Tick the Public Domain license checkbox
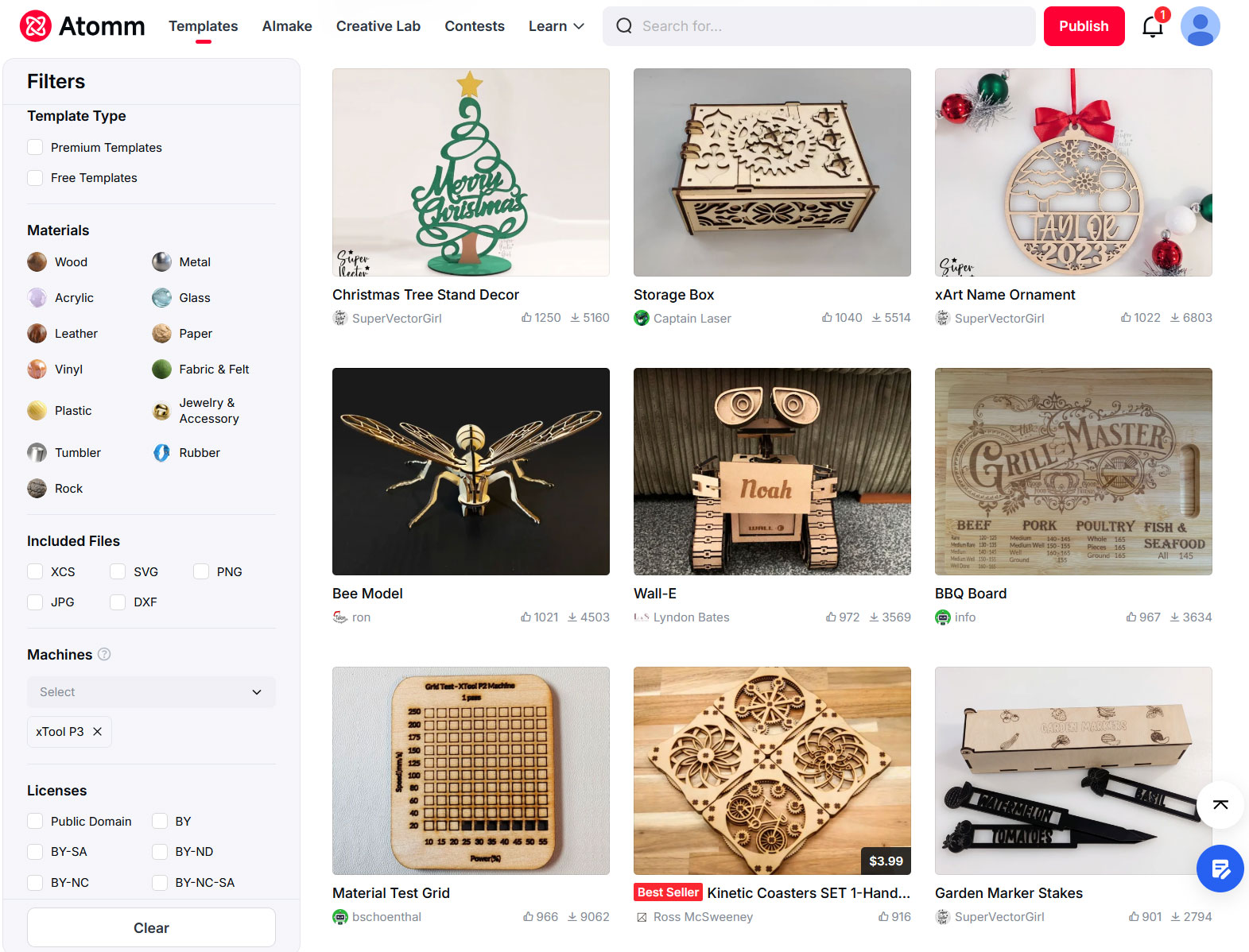The height and width of the screenshot is (952, 1249). pos(35,822)
